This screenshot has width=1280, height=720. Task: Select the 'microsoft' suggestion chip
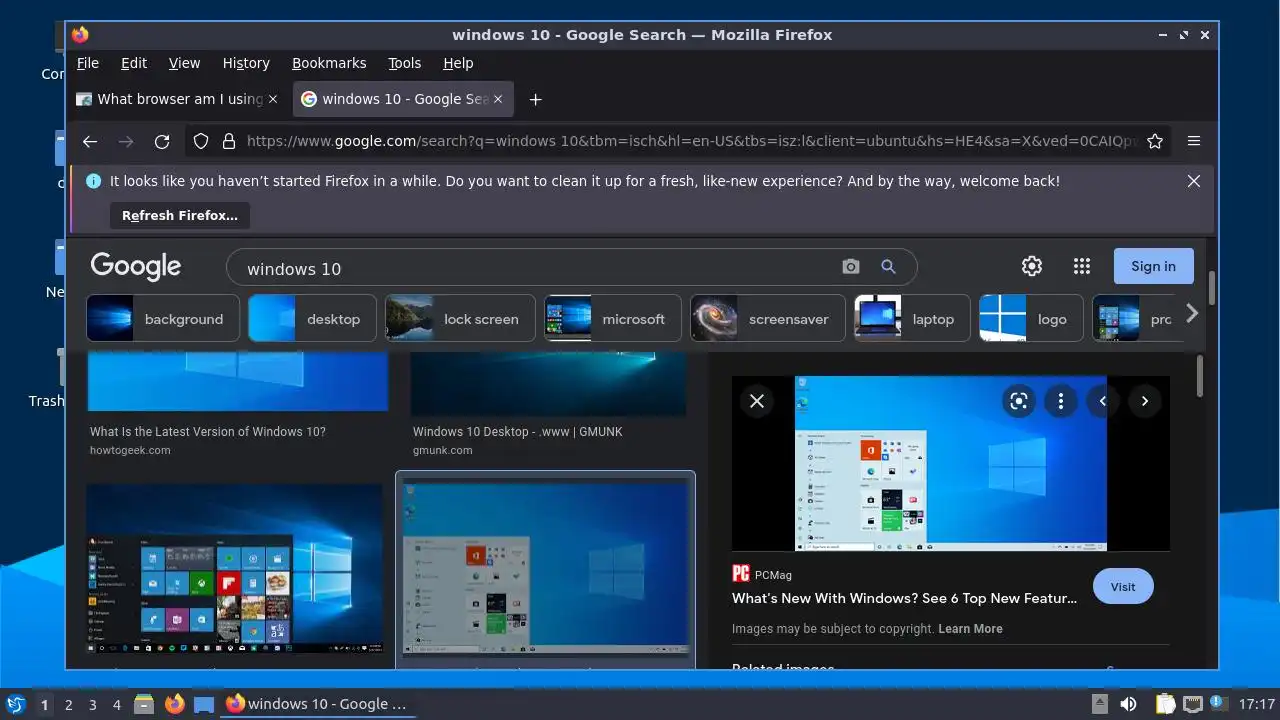click(612, 319)
